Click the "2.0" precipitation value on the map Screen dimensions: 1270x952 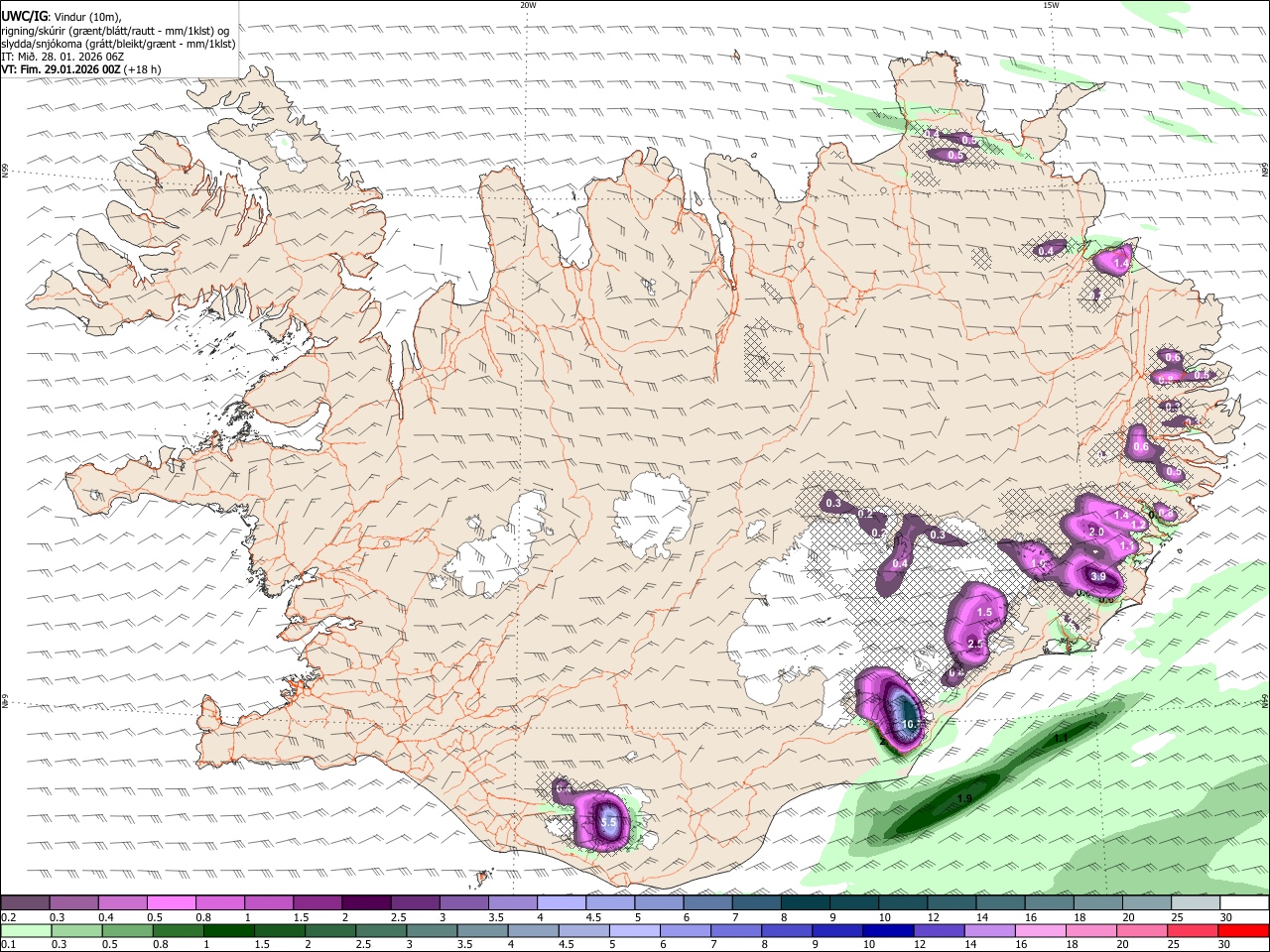(1096, 532)
